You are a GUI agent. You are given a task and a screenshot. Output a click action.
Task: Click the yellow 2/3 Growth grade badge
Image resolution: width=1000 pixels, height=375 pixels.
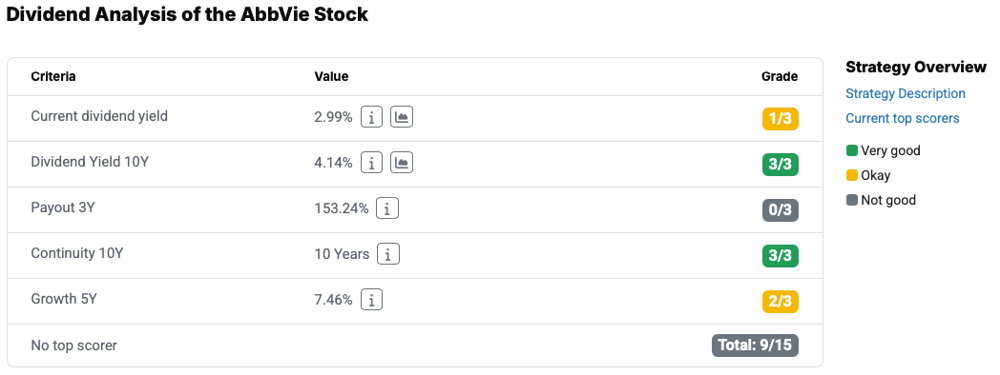(780, 302)
